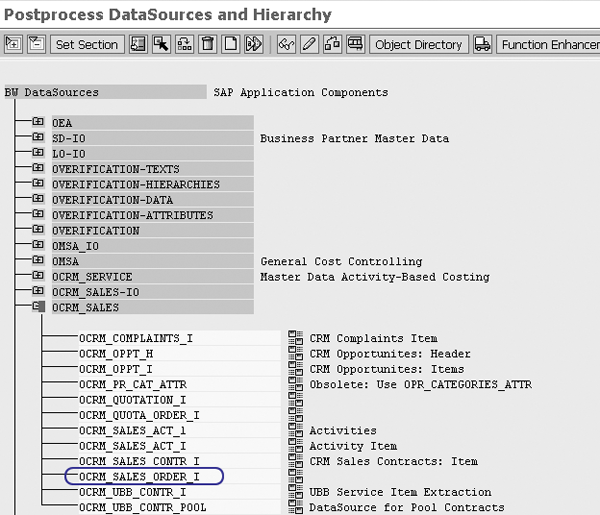Click the Master Data Activity-Based Costing text
The width and height of the screenshot is (600, 515).
375,277
